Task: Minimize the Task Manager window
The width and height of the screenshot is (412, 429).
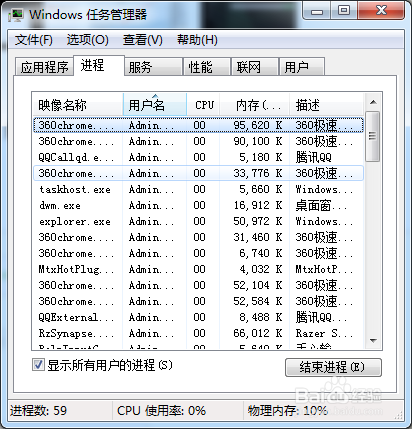Action: click(317, 11)
